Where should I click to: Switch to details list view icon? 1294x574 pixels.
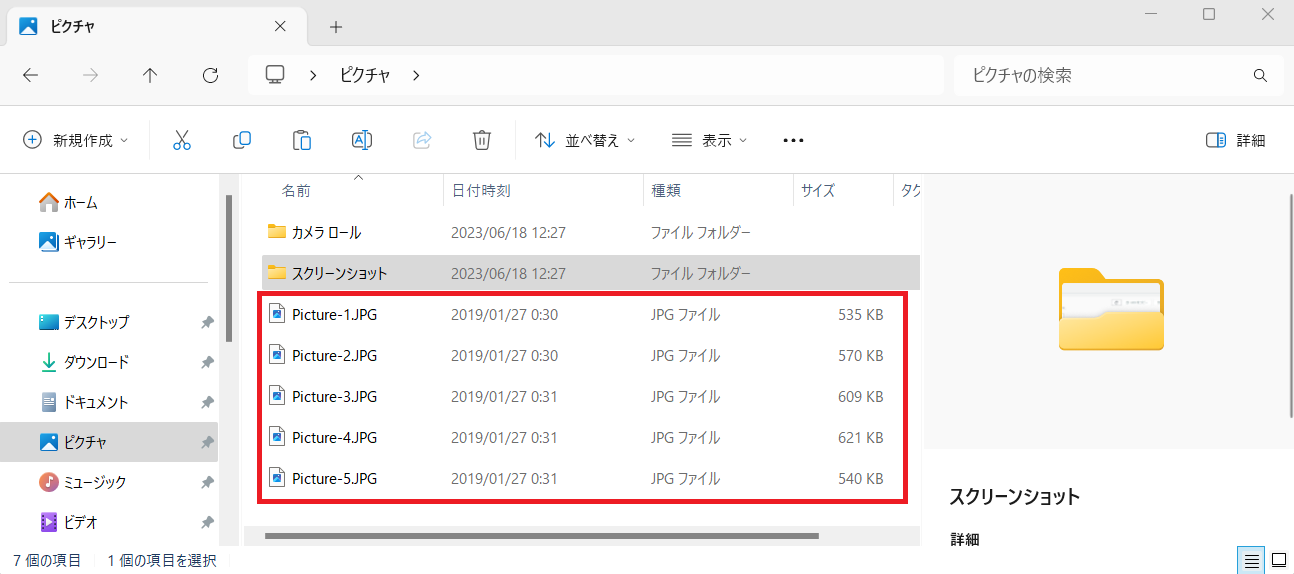pyautogui.click(x=1249, y=560)
